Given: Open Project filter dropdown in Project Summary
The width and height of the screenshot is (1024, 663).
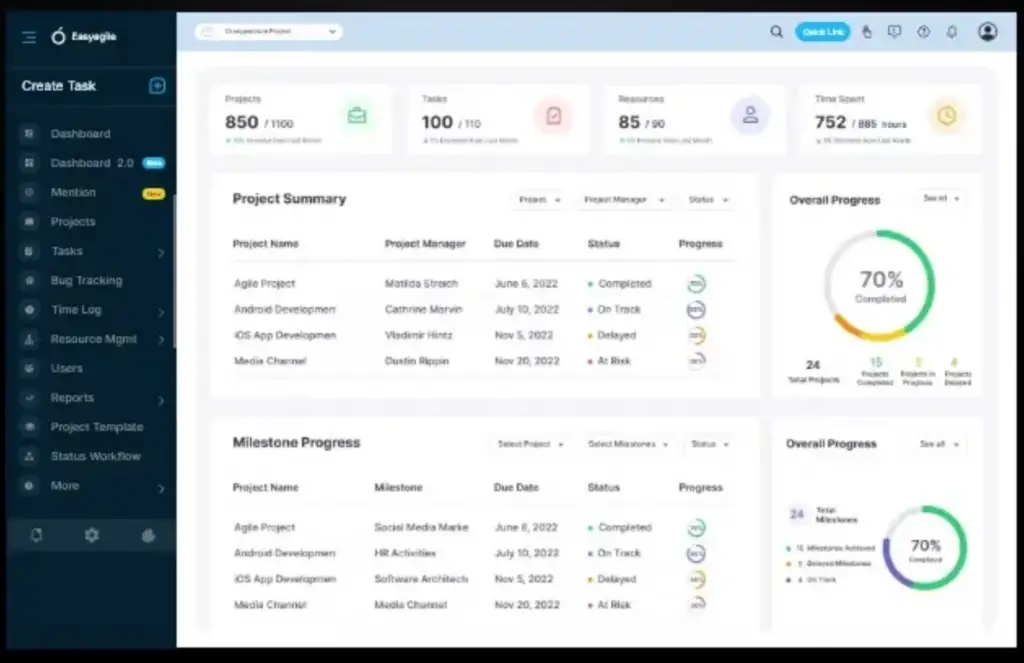Looking at the screenshot, I should [539, 200].
